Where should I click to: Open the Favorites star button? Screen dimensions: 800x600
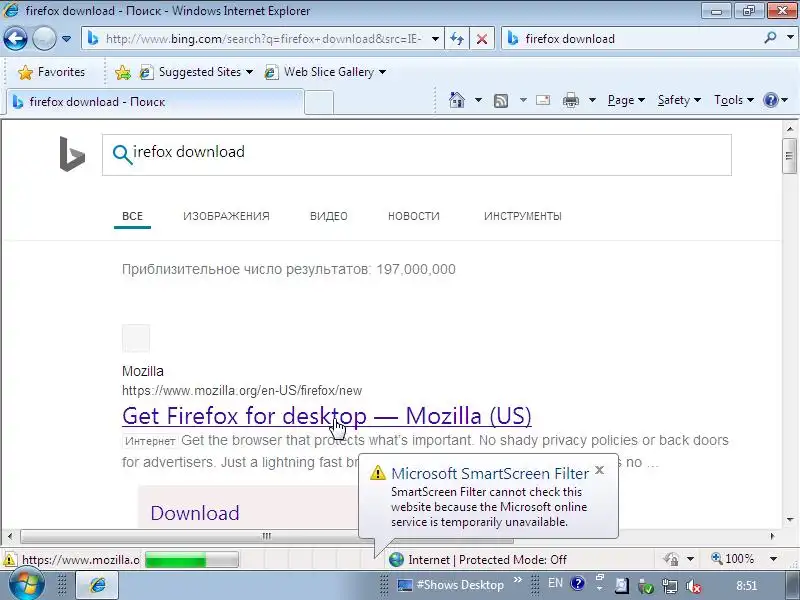click(x=51, y=72)
